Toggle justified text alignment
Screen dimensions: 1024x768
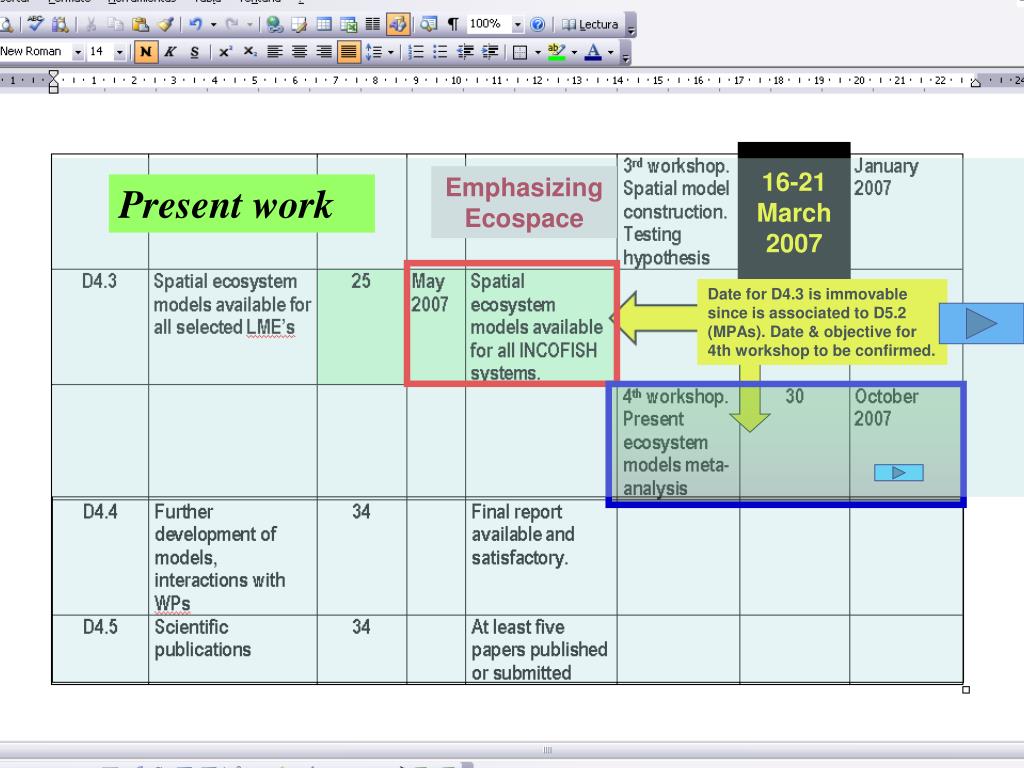coord(349,52)
